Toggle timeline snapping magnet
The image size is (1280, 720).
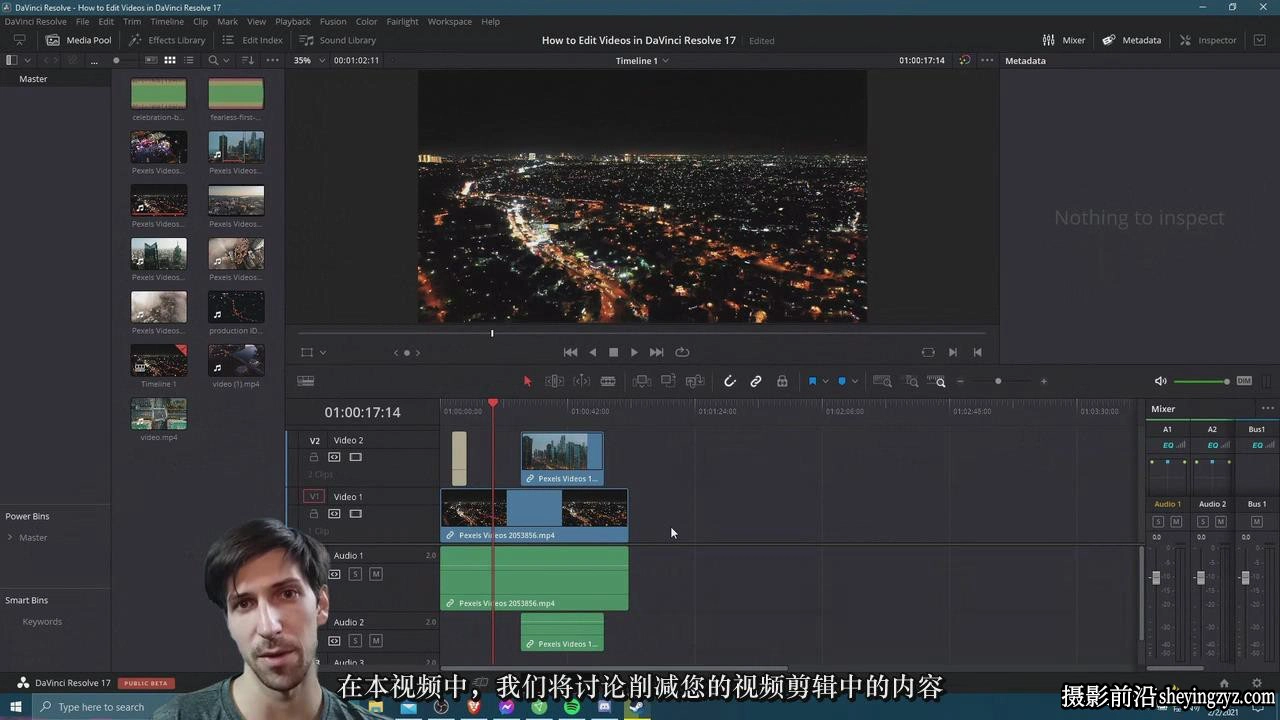click(x=730, y=381)
